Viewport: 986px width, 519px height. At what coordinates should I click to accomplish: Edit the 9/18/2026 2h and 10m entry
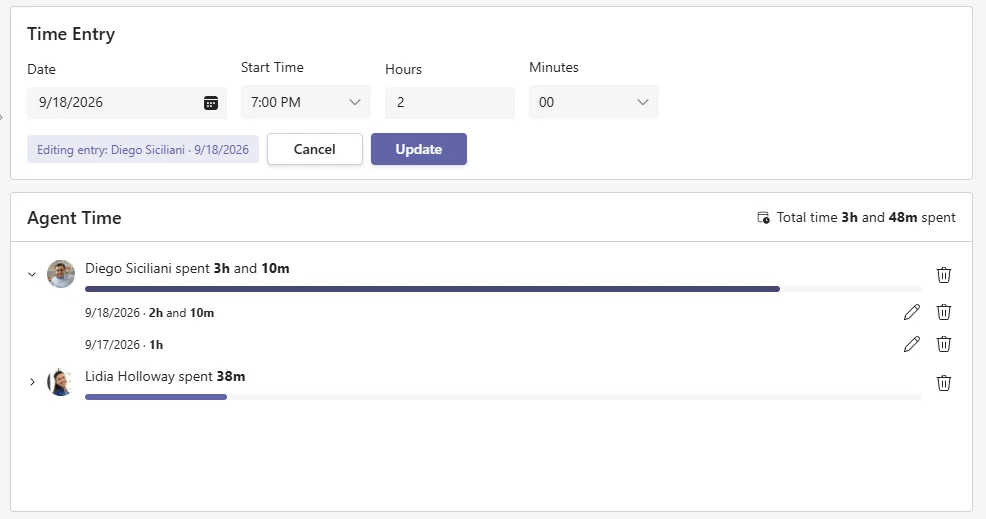[912, 312]
